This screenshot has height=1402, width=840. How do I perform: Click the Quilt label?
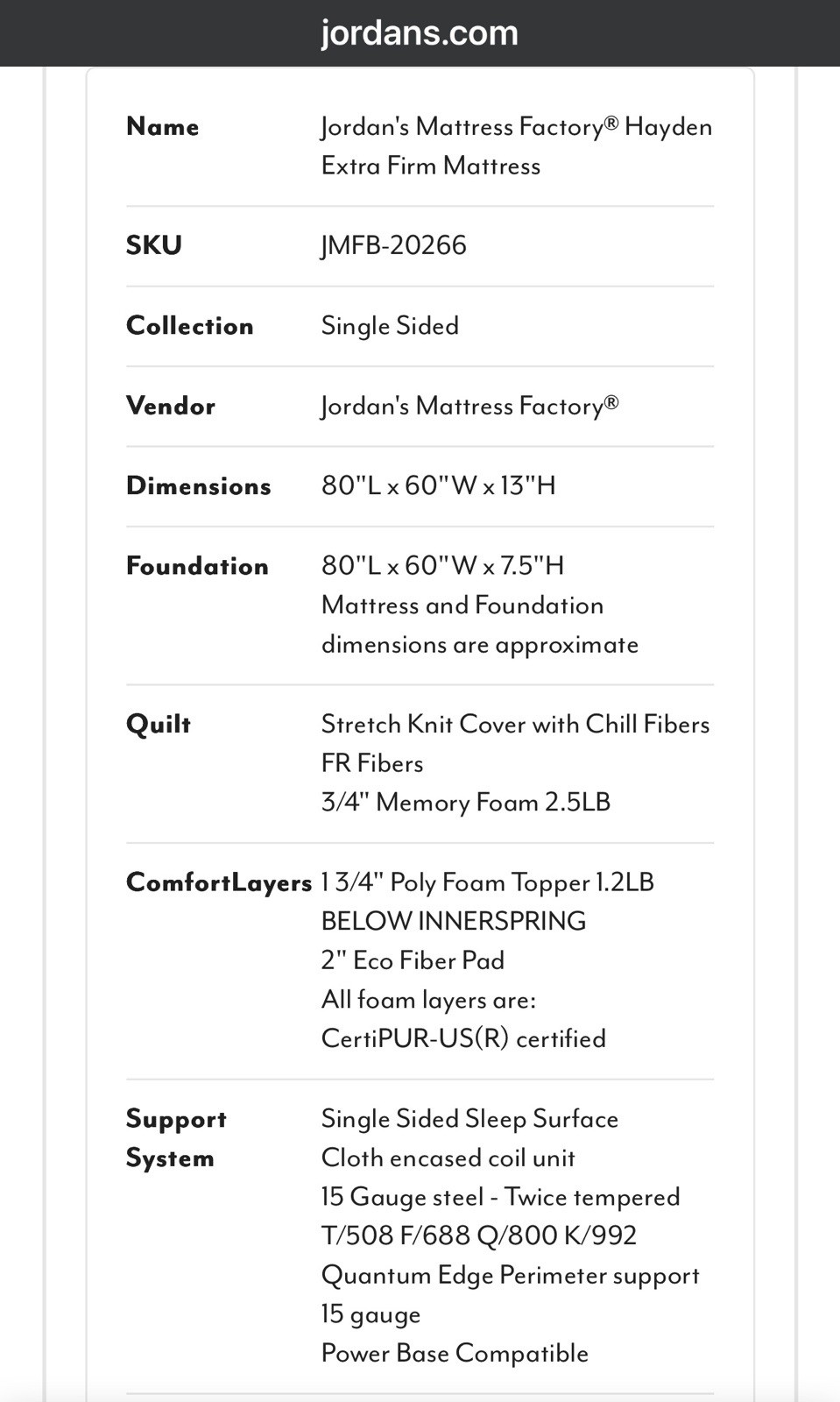click(158, 724)
